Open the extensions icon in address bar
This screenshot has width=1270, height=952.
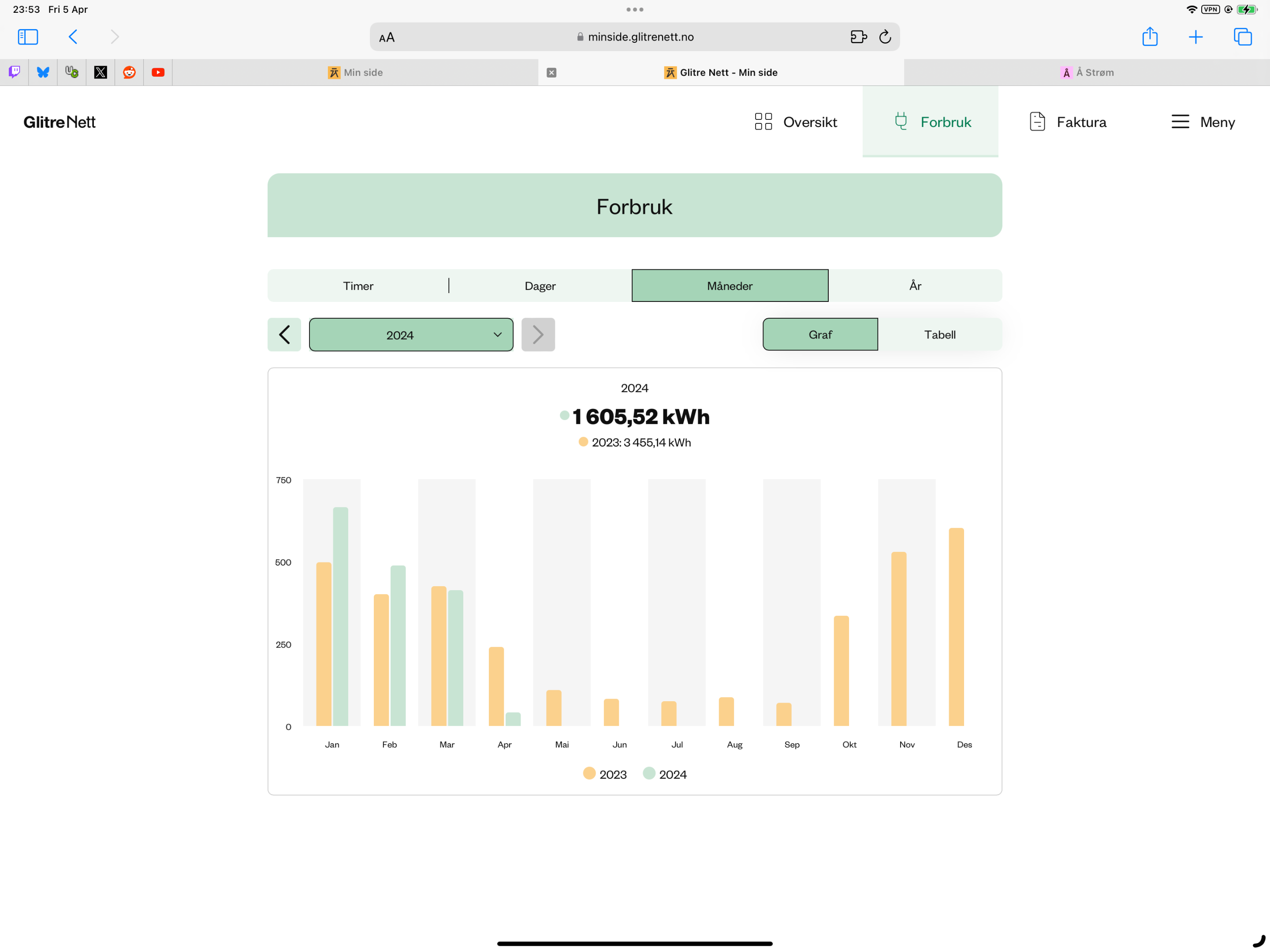point(858,37)
